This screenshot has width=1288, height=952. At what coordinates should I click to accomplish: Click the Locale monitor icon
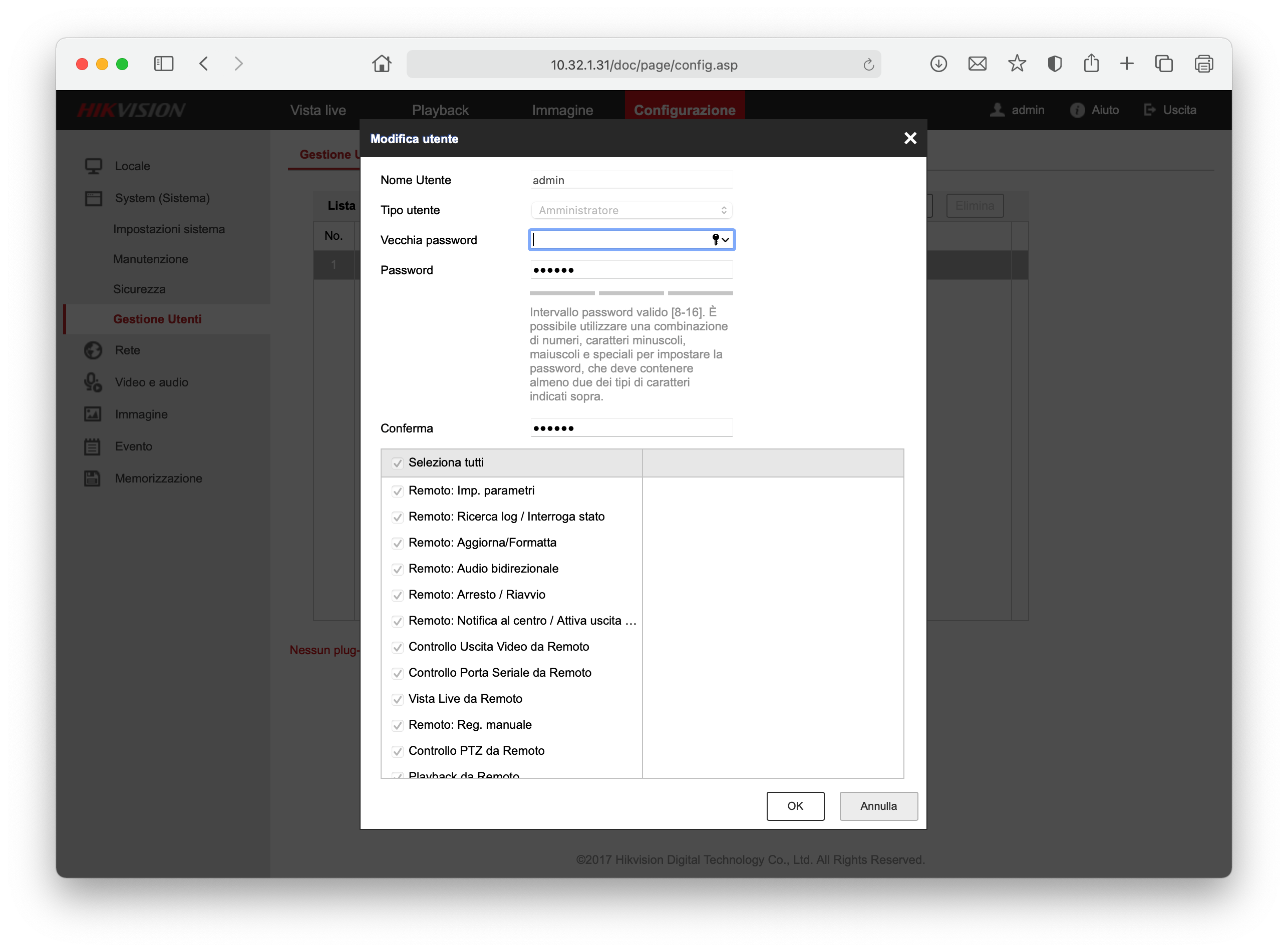click(x=94, y=166)
